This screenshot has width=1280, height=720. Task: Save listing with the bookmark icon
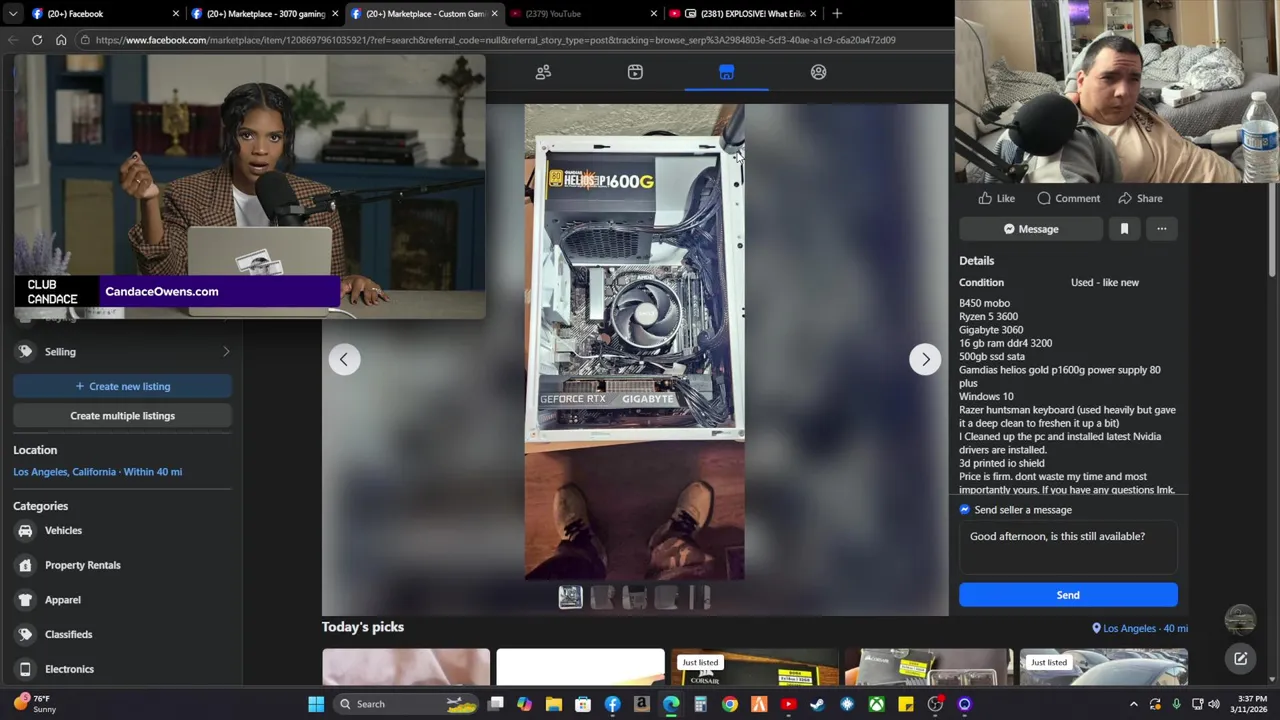(x=1124, y=229)
